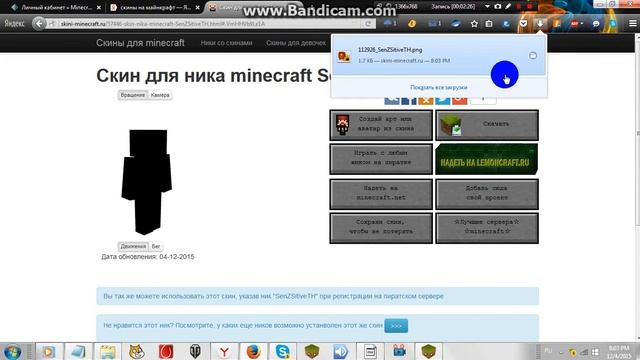Viewport: 640px width, 360px height.
Task: Click 'Играть с любым ником' button
Action: [381, 159]
